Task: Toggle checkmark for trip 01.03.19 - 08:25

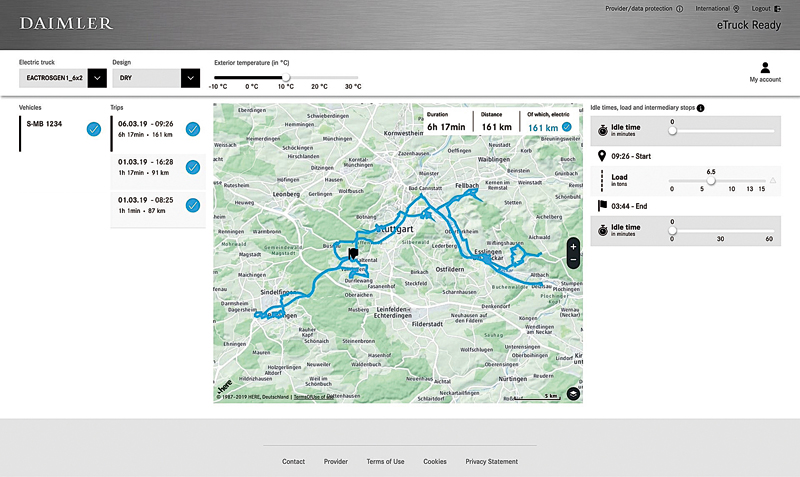Action: click(193, 205)
